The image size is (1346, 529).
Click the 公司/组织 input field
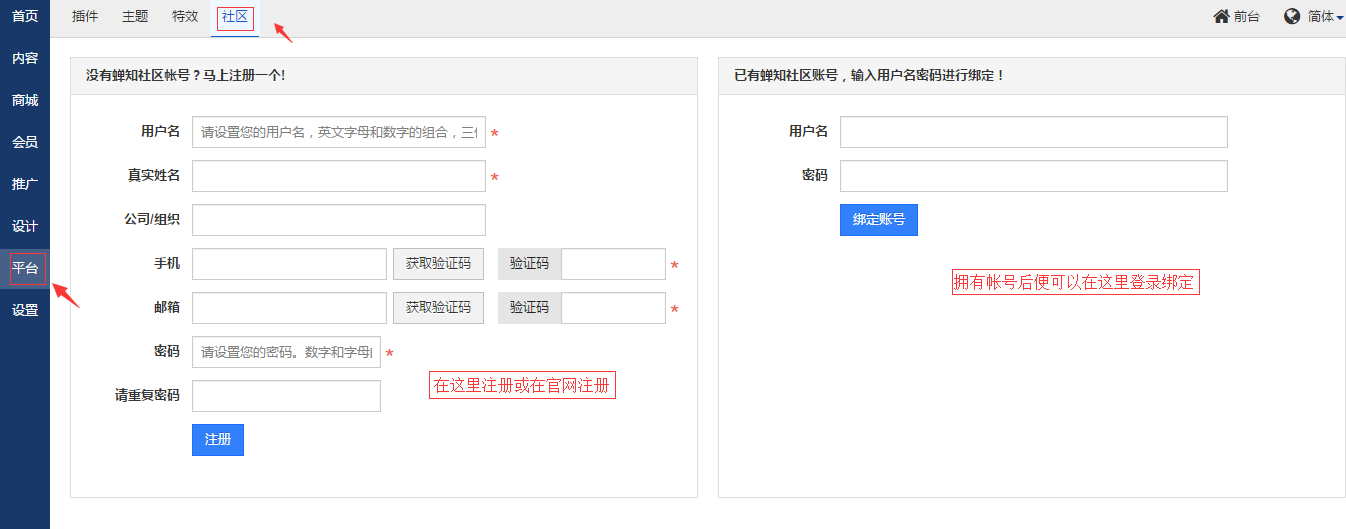[x=338, y=220]
